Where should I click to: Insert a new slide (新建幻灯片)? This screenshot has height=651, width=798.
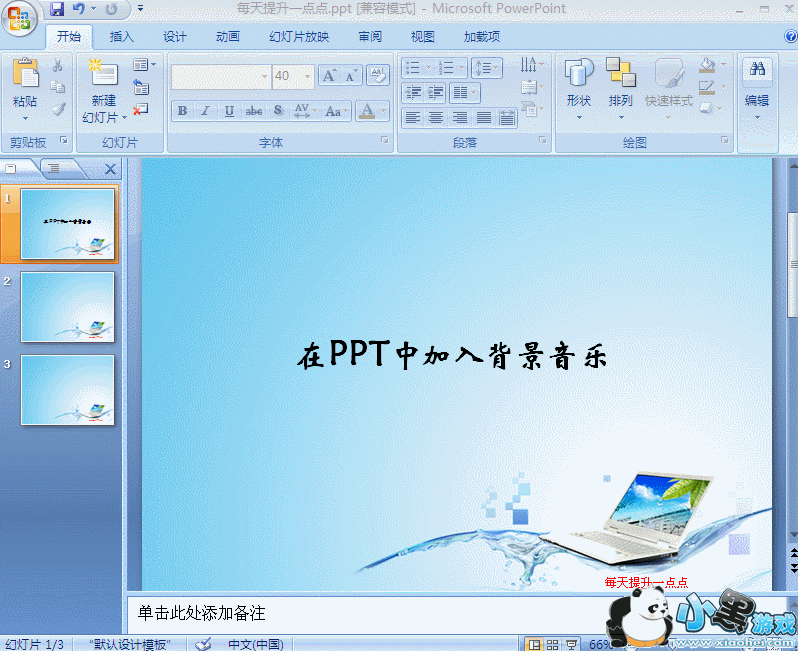(x=104, y=91)
